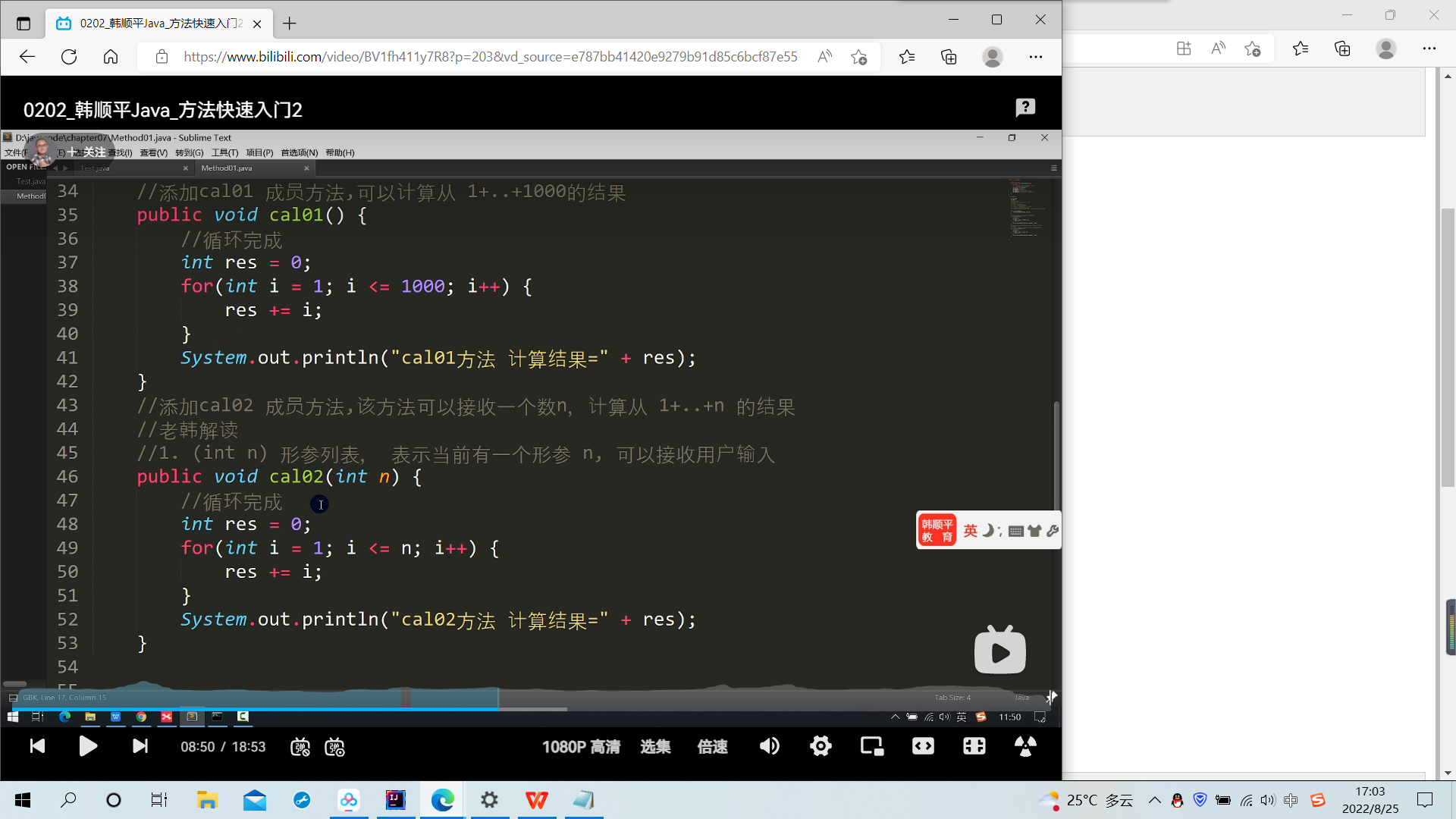Open video player settings gear
This screenshot has width=1456, height=819.
point(821,747)
